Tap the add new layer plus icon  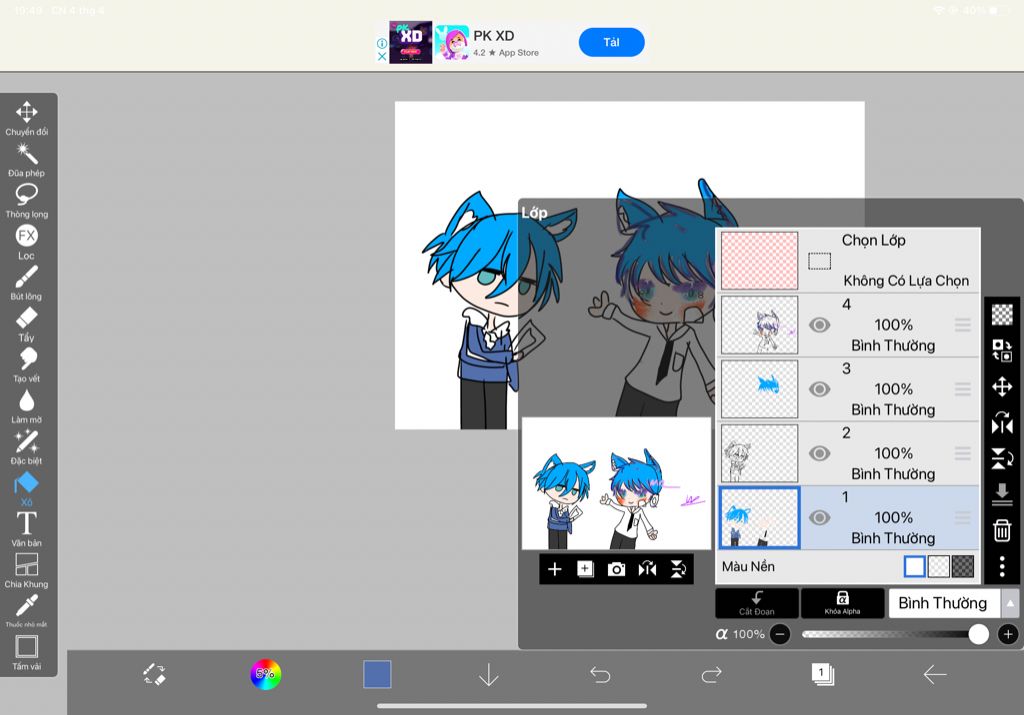point(554,569)
